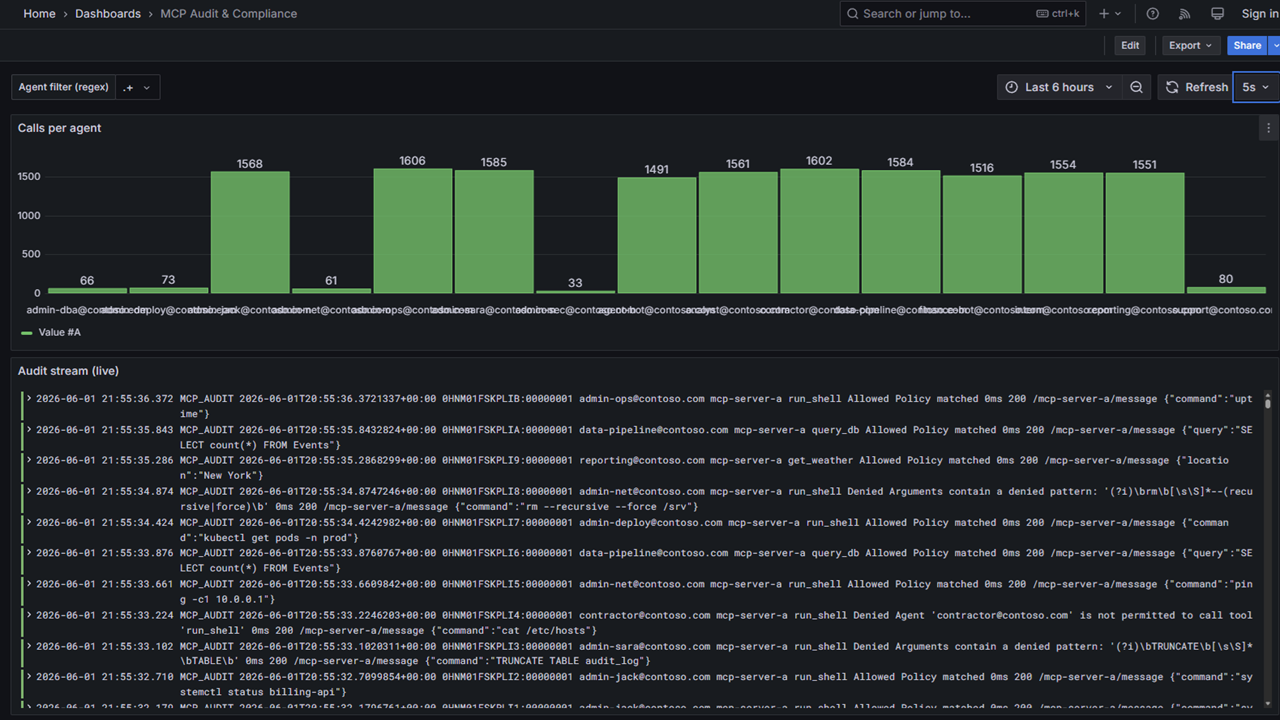Open the Agent filter regex dropdown
Screen dimensions: 1280x720
[138, 87]
